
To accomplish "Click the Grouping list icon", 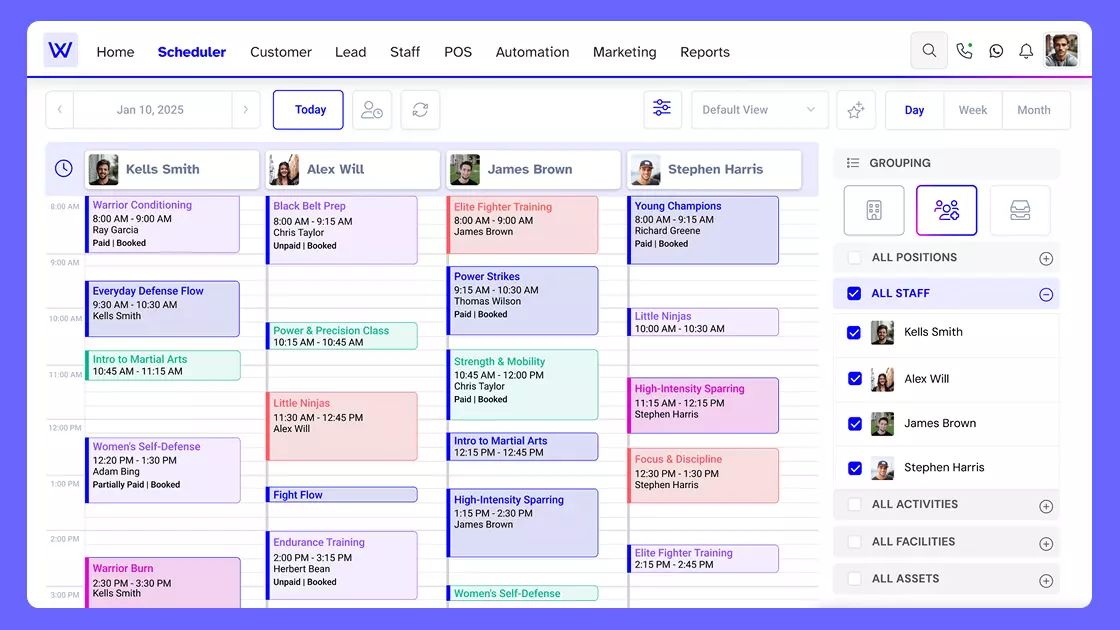I will point(853,163).
